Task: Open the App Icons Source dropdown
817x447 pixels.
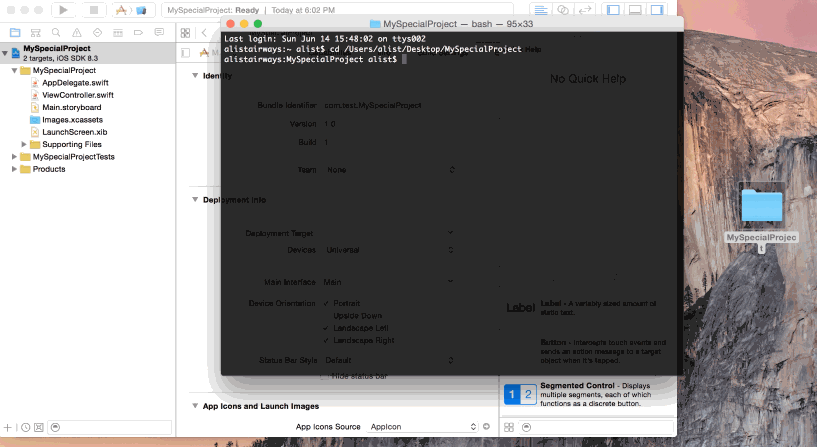Action: [x=422, y=427]
